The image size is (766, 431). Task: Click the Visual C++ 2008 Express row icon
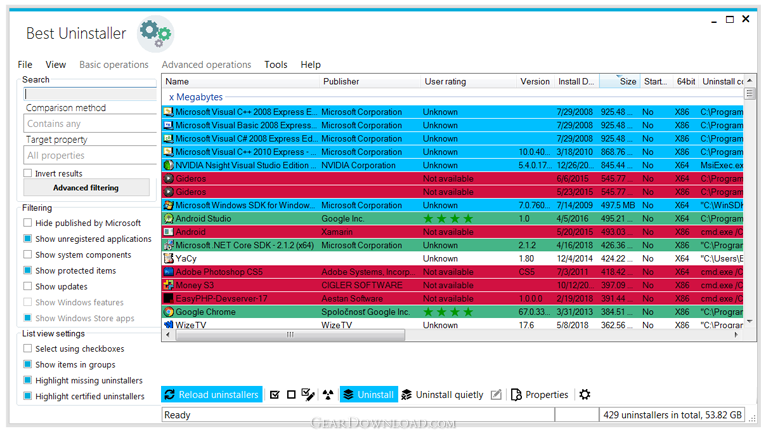click(x=169, y=112)
